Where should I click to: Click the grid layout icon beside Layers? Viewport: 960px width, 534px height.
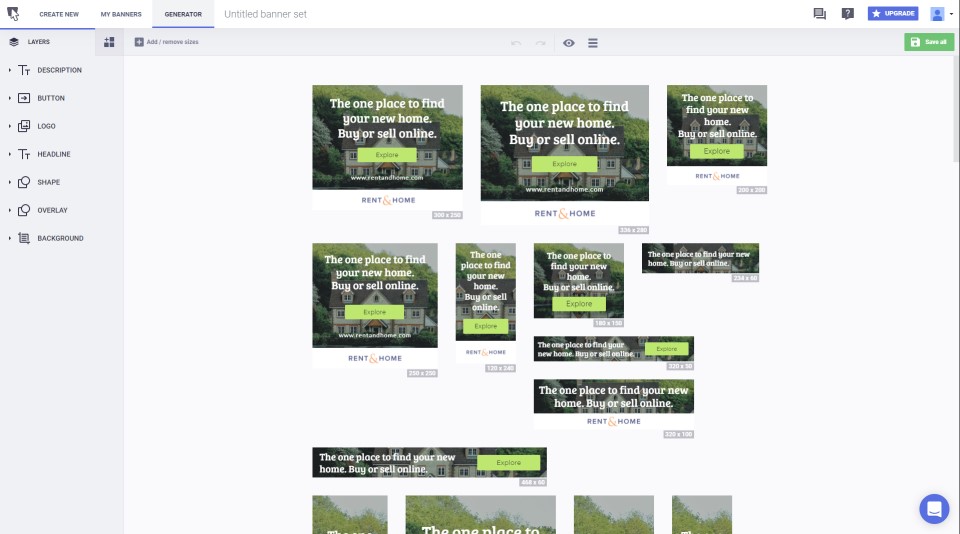click(x=109, y=42)
